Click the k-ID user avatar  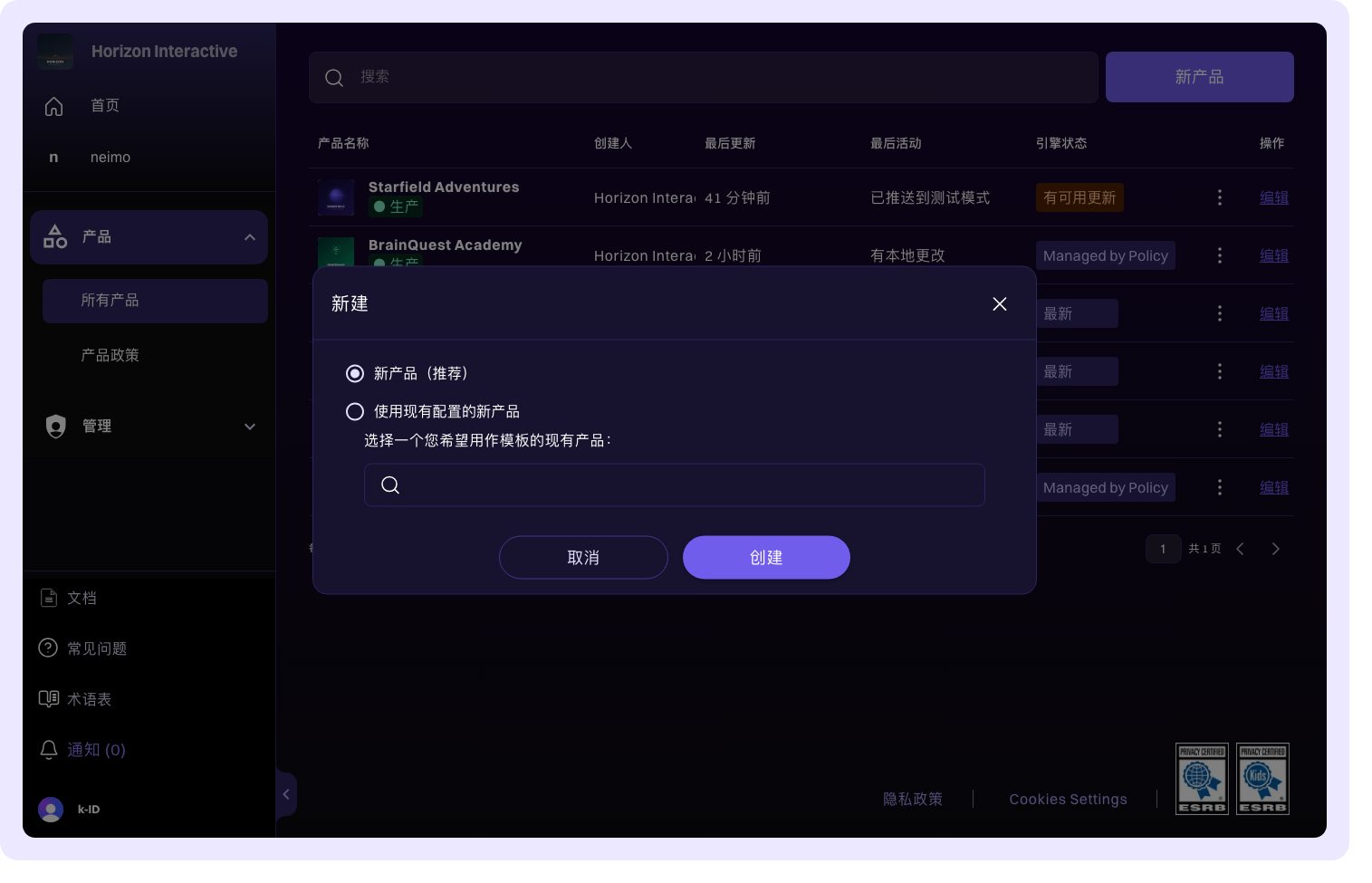tap(51, 810)
